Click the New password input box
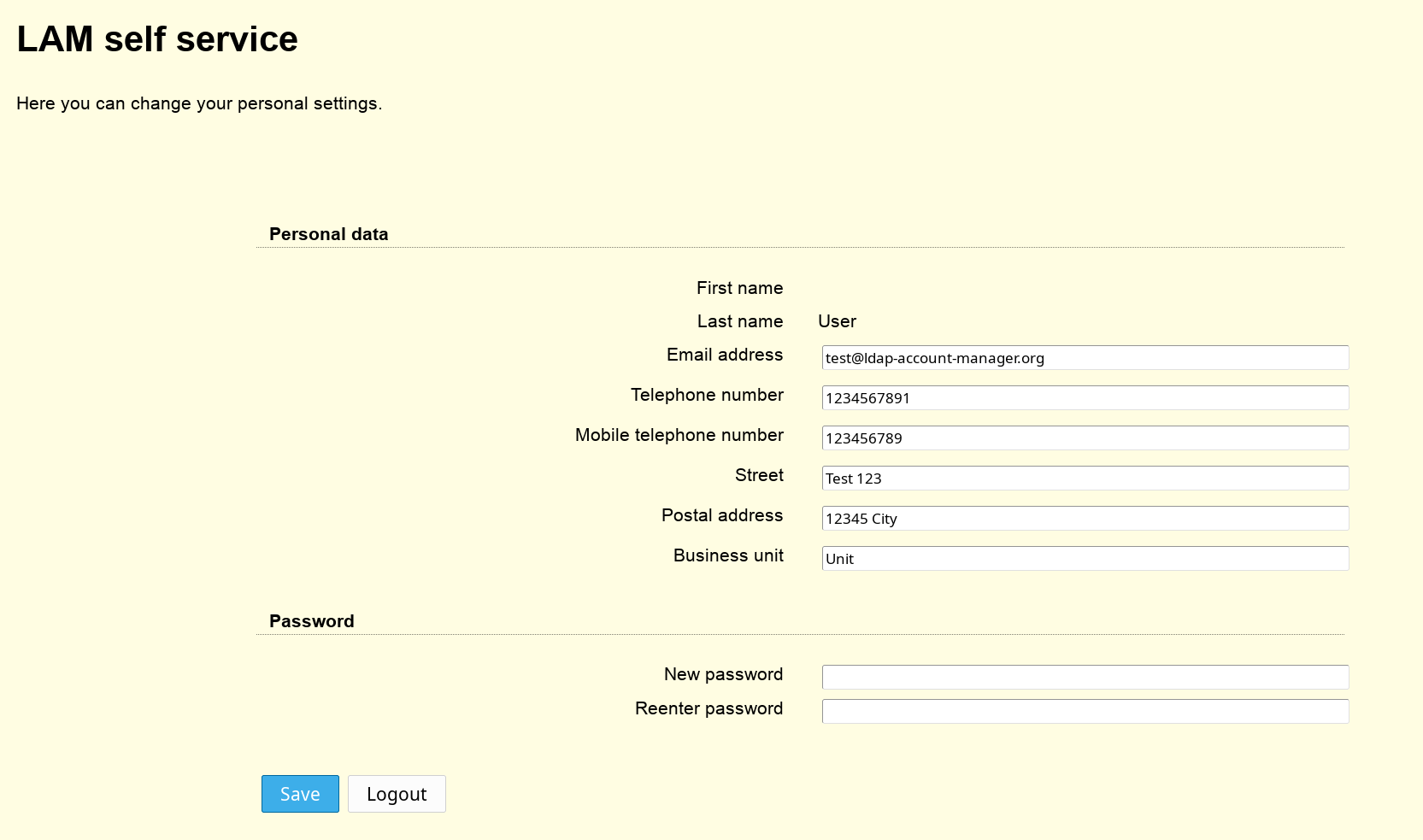This screenshot has height=840, width=1423. click(x=1085, y=678)
